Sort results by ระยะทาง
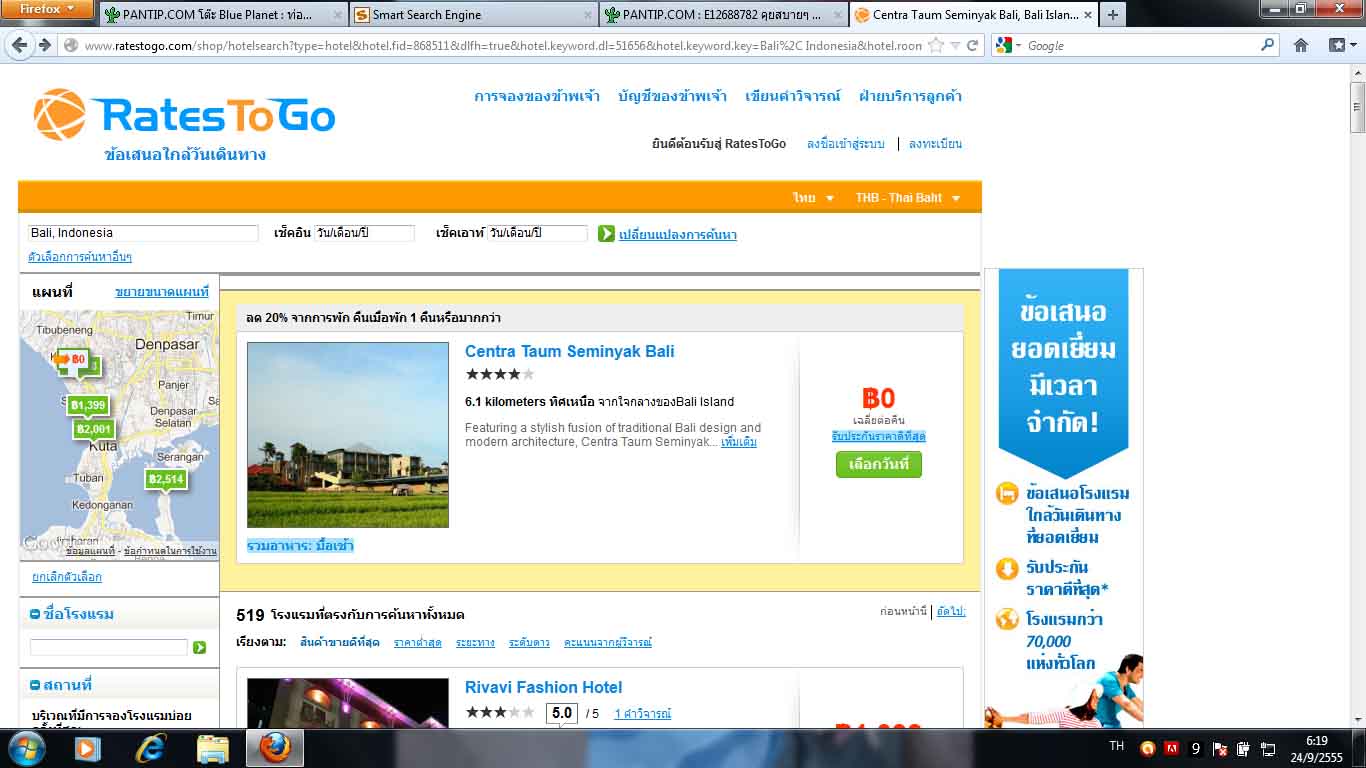Image resolution: width=1366 pixels, height=768 pixels. (475, 643)
